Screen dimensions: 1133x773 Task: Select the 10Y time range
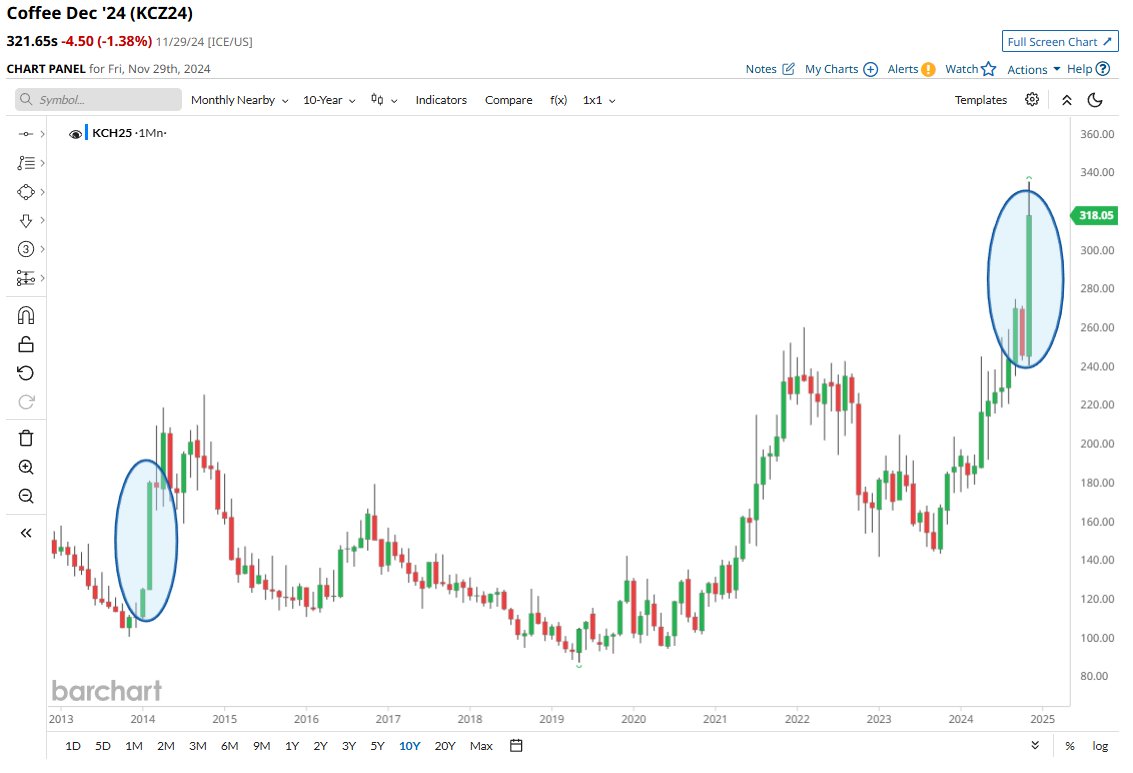coord(410,746)
